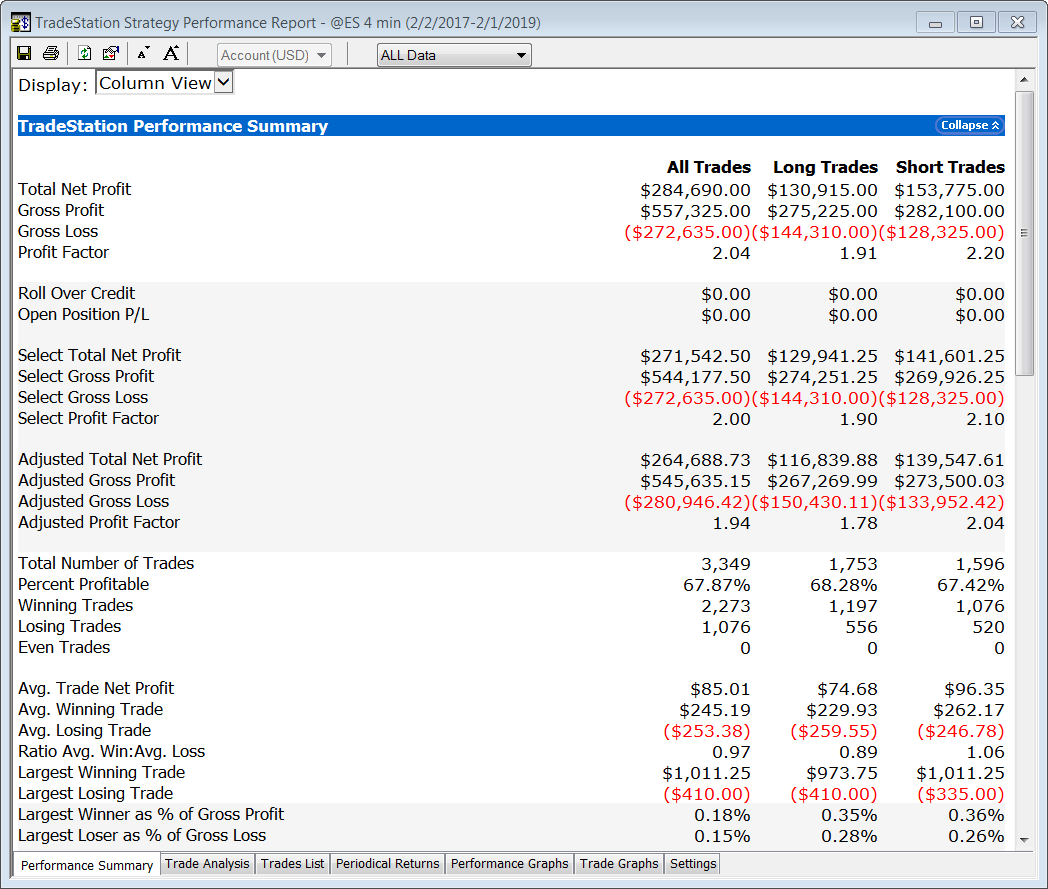
Task: Click the TradeStation app icon in title bar
Action: coord(21,23)
